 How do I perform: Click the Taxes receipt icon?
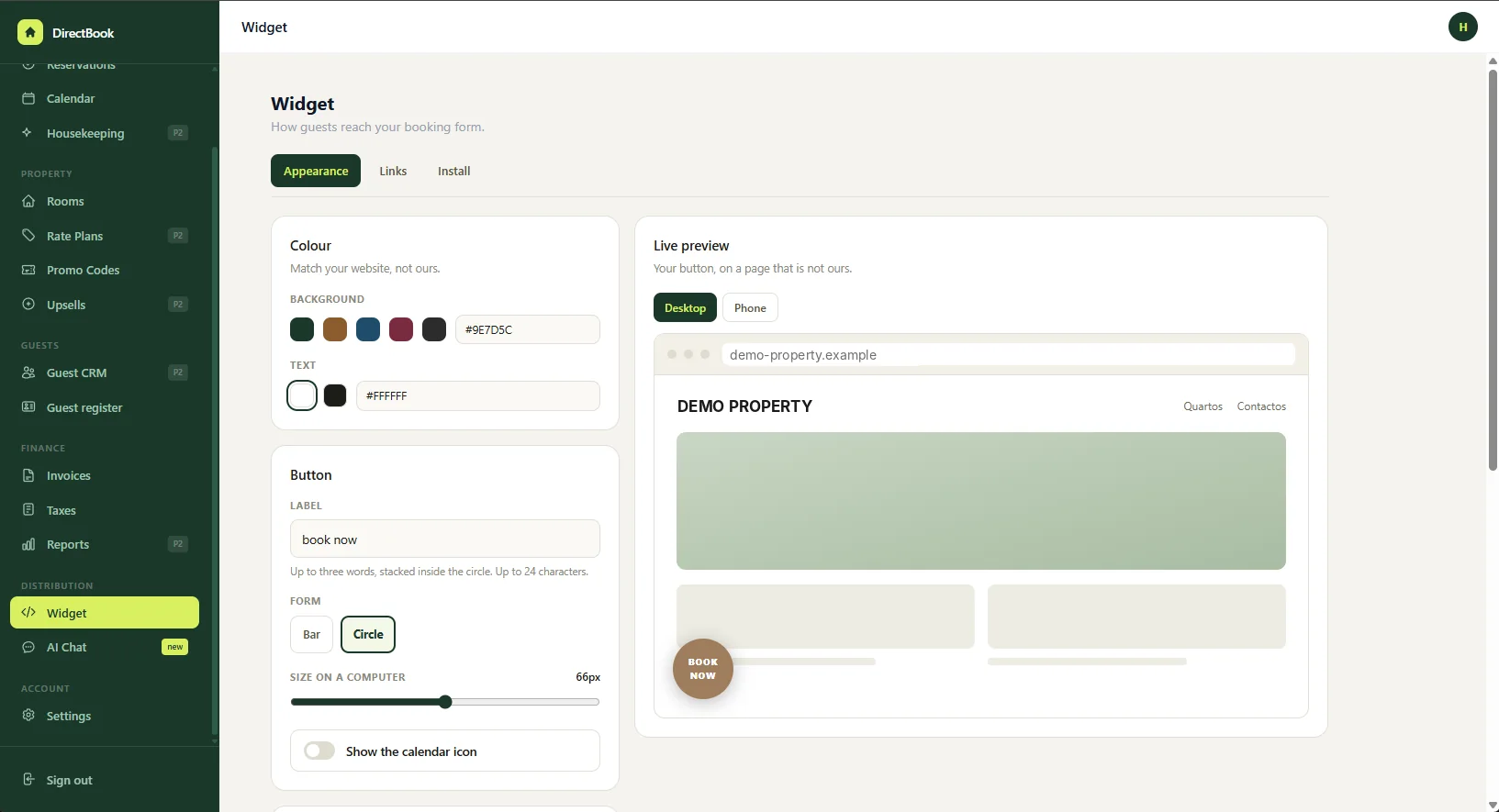(28, 510)
